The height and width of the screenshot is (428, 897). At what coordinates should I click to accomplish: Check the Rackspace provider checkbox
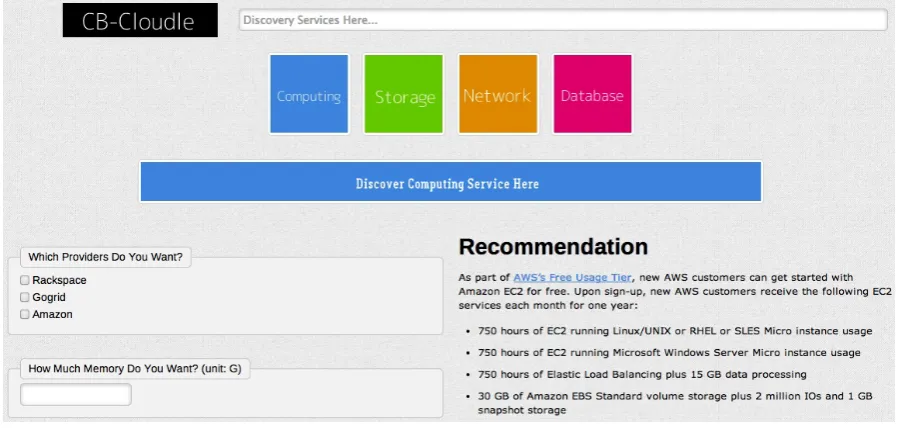25,280
